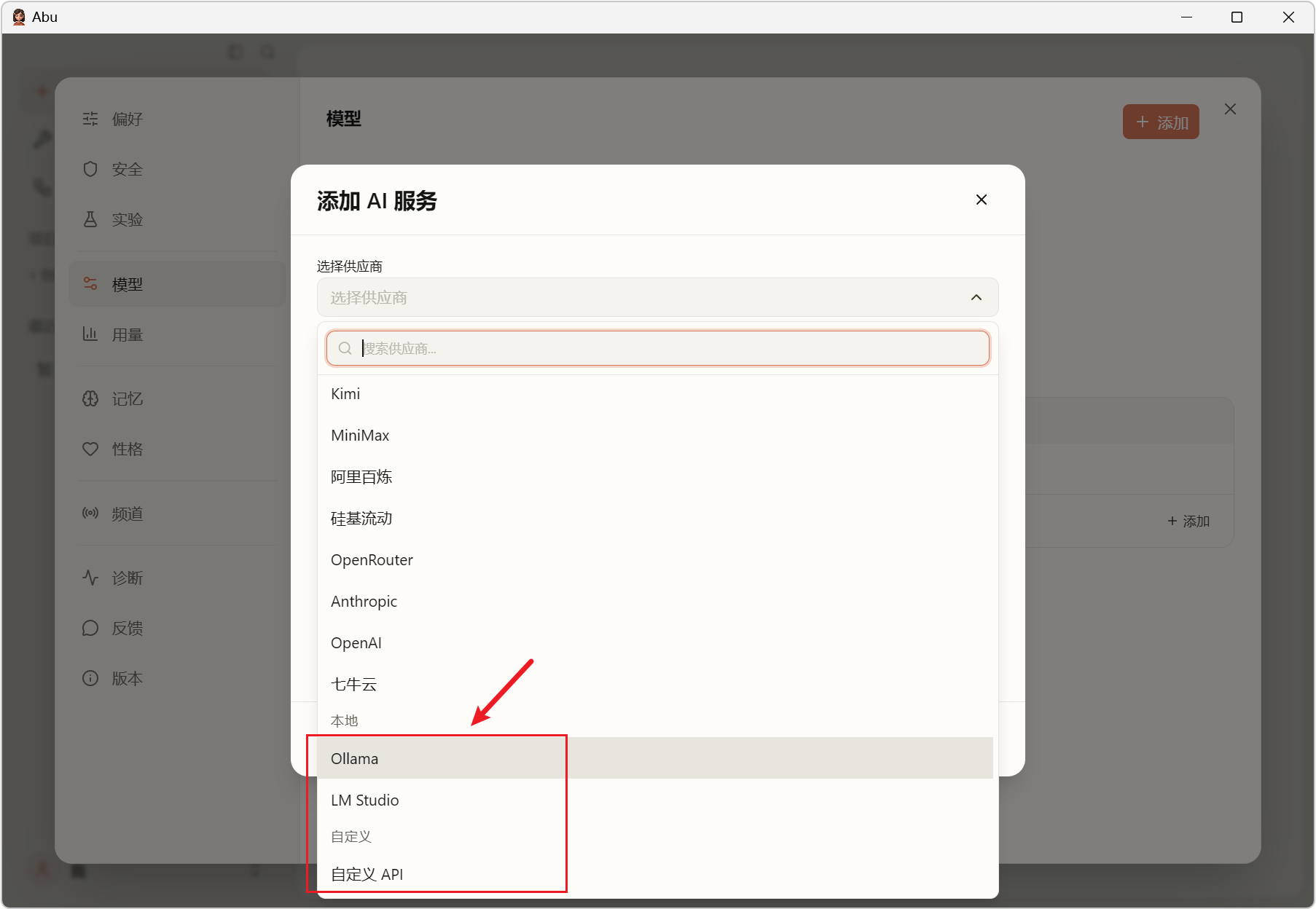Minimize the Abu window

(1186, 17)
